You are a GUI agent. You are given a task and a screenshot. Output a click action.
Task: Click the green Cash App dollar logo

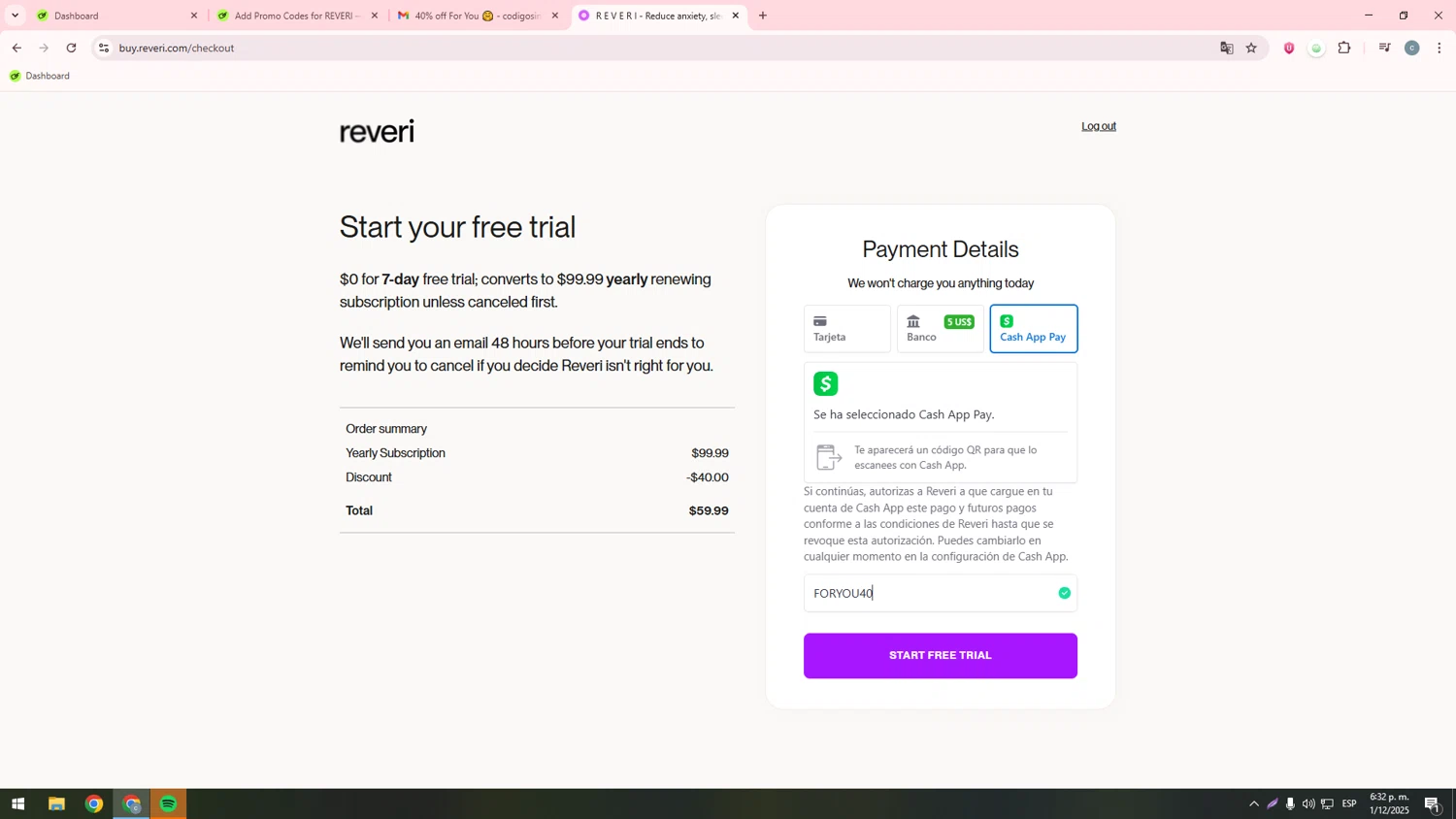click(x=825, y=383)
